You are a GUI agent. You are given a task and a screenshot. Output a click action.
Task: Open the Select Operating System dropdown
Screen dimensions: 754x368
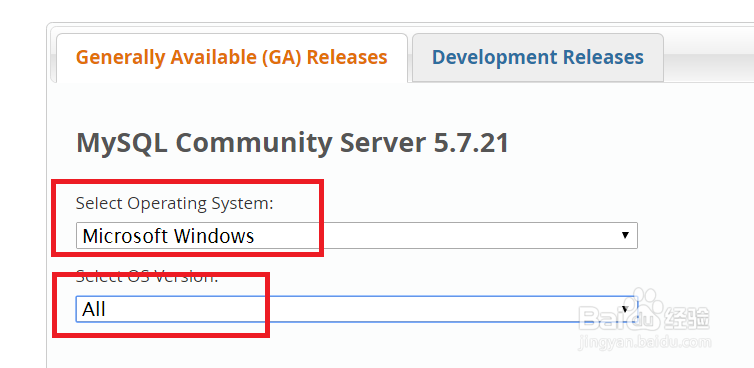coord(357,236)
